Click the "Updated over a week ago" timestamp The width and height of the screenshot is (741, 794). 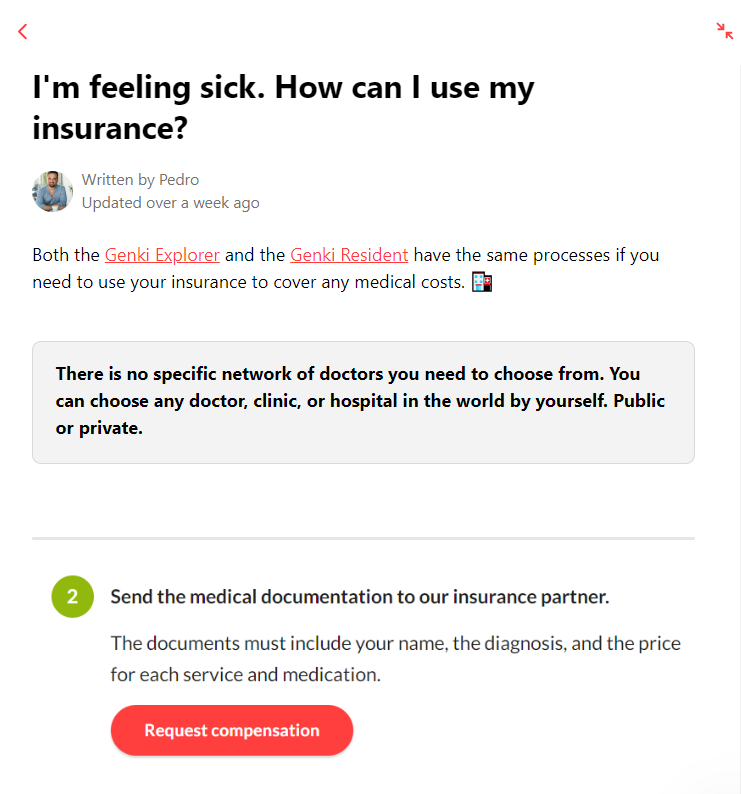(170, 203)
